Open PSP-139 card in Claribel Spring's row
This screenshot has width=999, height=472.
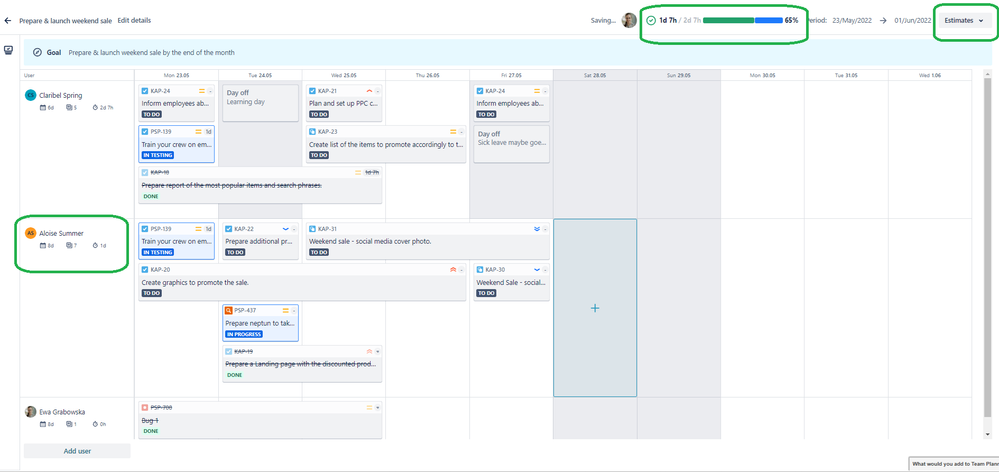click(x=176, y=143)
